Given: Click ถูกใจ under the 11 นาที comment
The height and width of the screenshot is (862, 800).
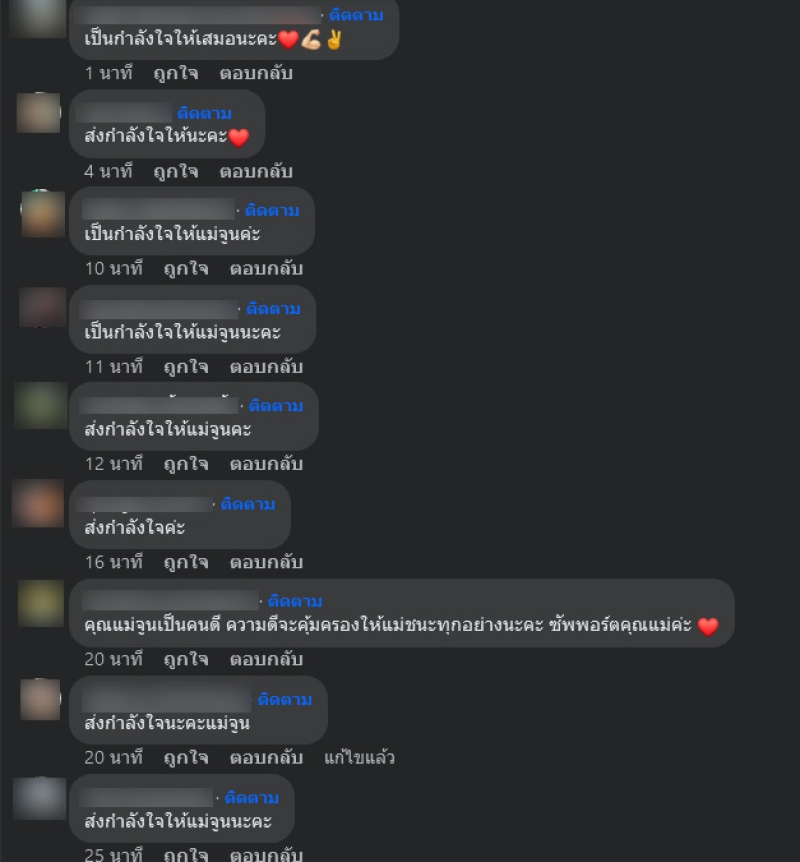Looking at the screenshot, I should (x=186, y=367).
